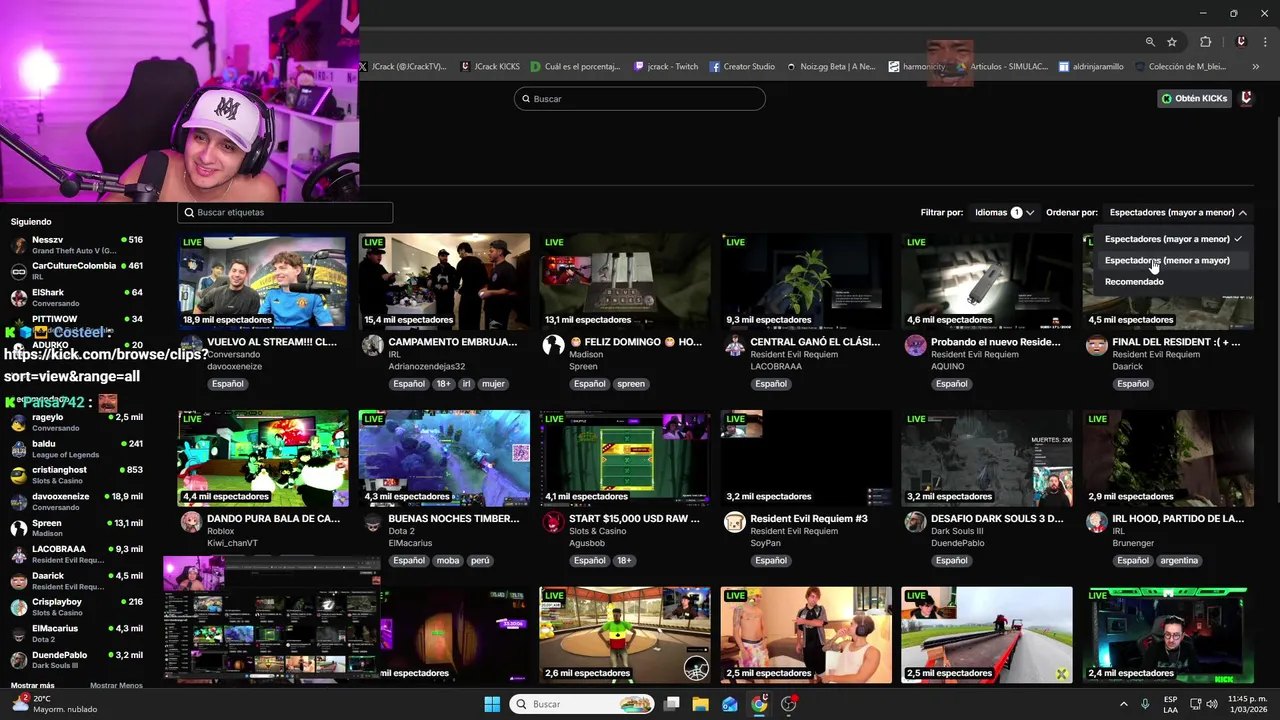Image resolution: width=1280 pixels, height=720 pixels.
Task: Select the perú tag
Action: pos(480,561)
